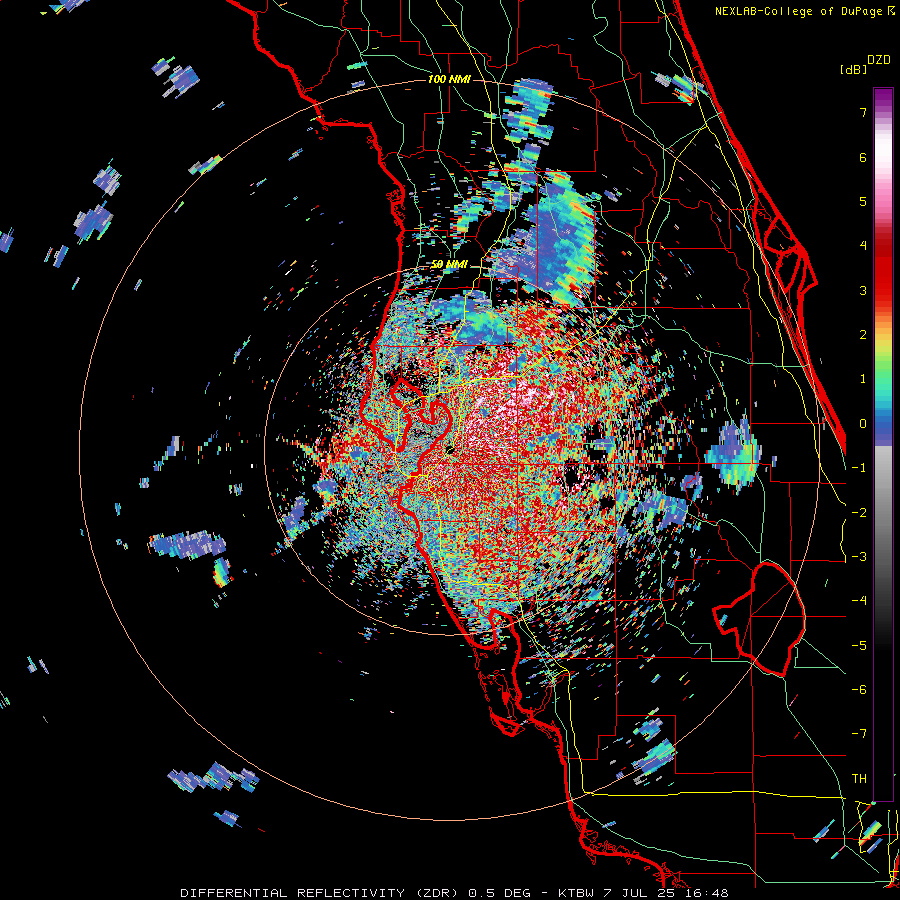Click the -4 value on the dB scale
Viewport: 900px width, 900px height.
click(859, 601)
